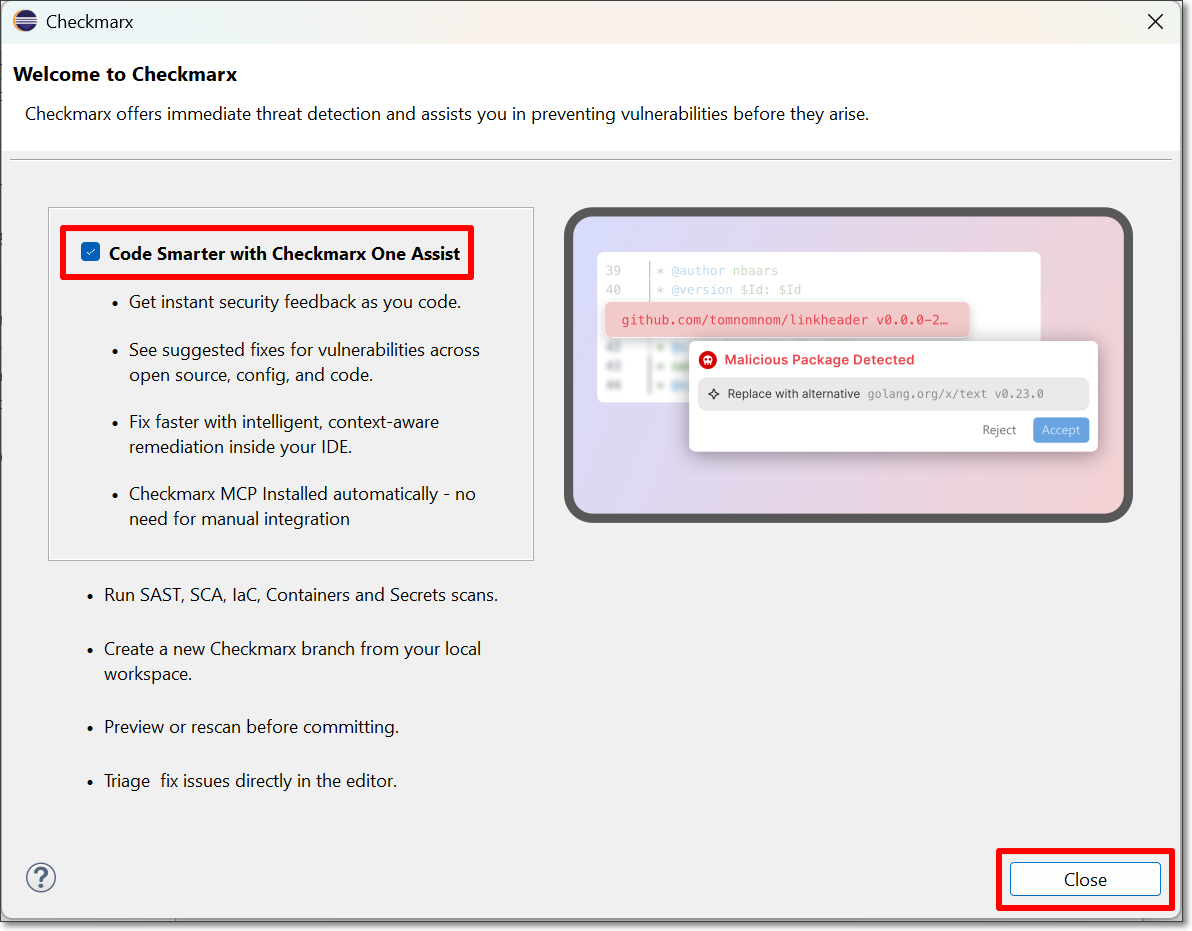
Task: Click 'Run SAST, SCA, IaC, Containers and Secrets scans.'
Action: click(301, 594)
